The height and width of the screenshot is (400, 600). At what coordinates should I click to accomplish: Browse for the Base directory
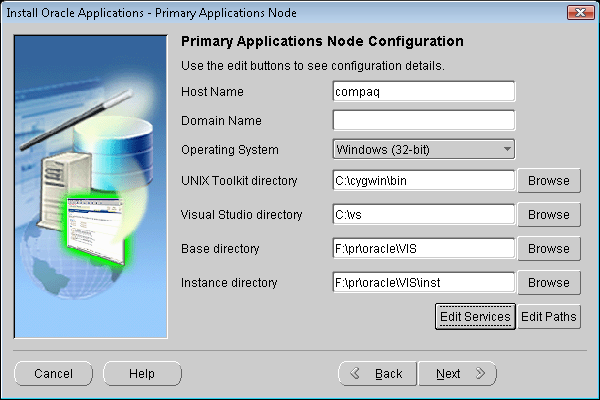pyautogui.click(x=549, y=248)
